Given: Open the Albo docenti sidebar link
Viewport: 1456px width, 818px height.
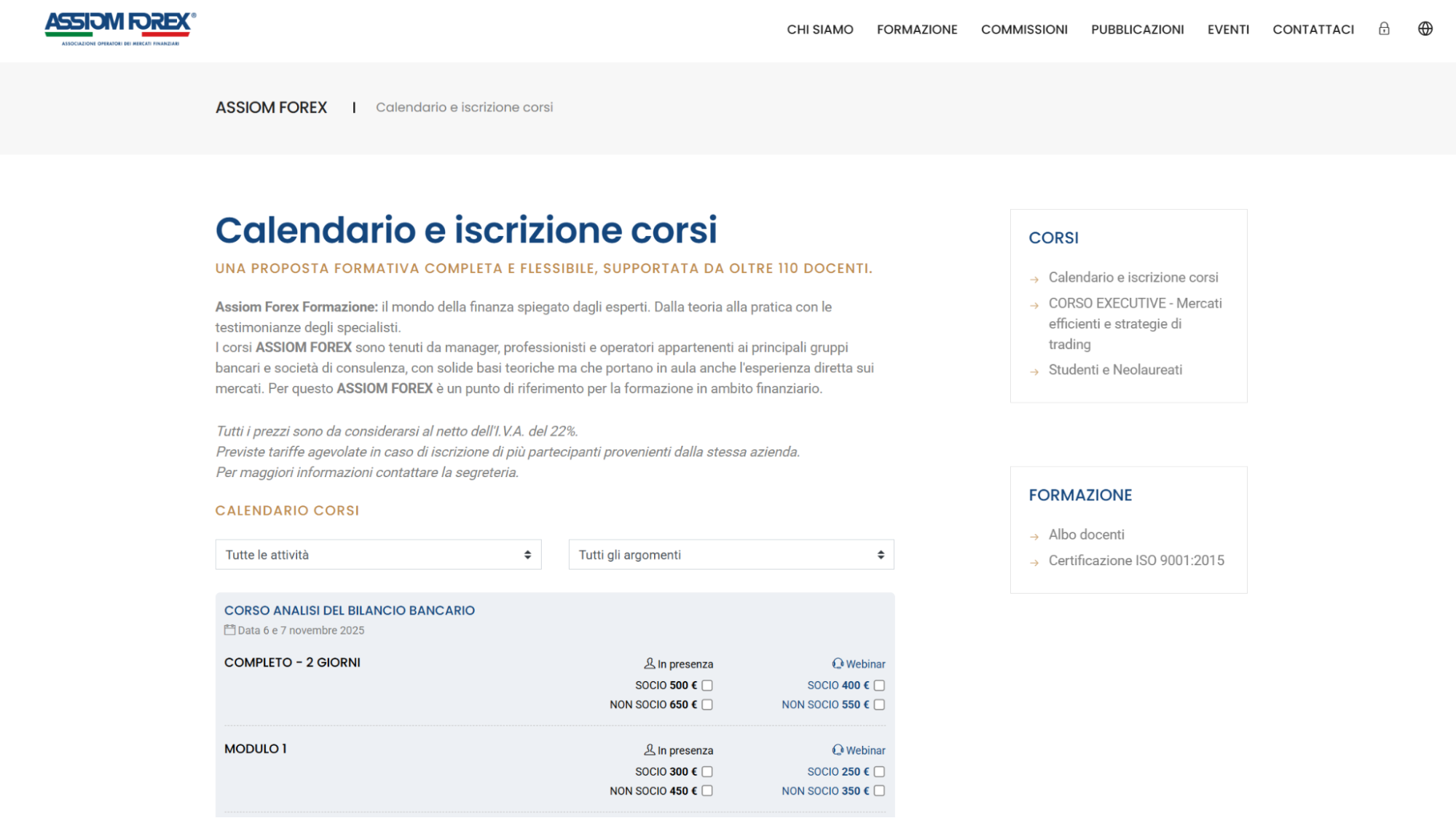Looking at the screenshot, I should (1086, 535).
